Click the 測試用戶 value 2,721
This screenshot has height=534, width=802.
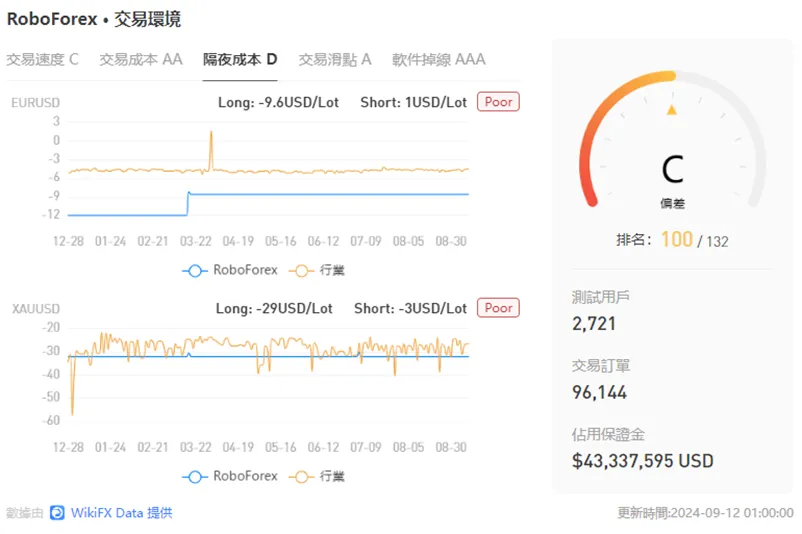tap(594, 324)
